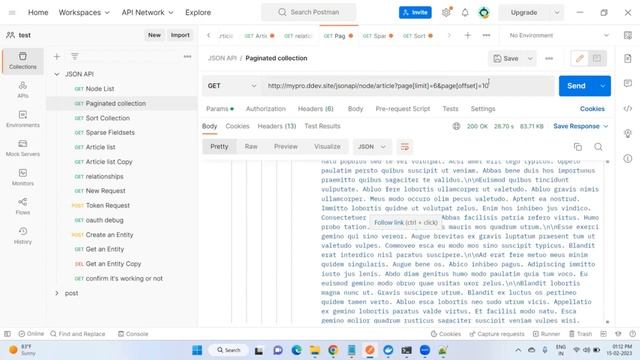This screenshot has height=360, width=640.
Task: Open the user avatar menu
Action: coord(484,13)
